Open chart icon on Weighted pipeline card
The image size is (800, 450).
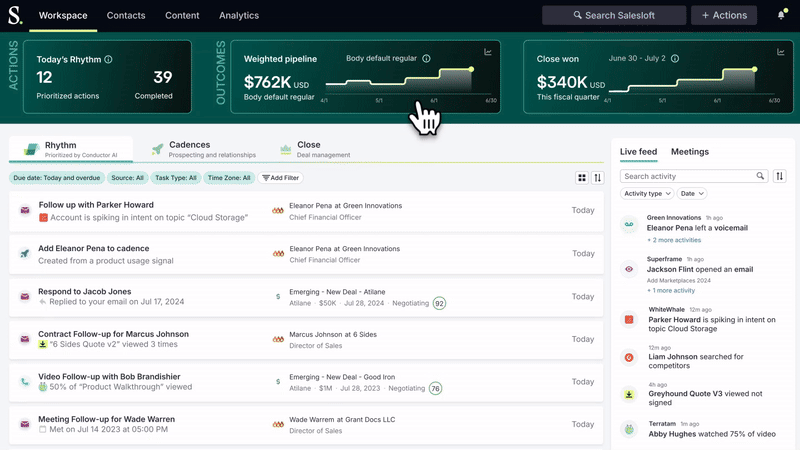488,52
